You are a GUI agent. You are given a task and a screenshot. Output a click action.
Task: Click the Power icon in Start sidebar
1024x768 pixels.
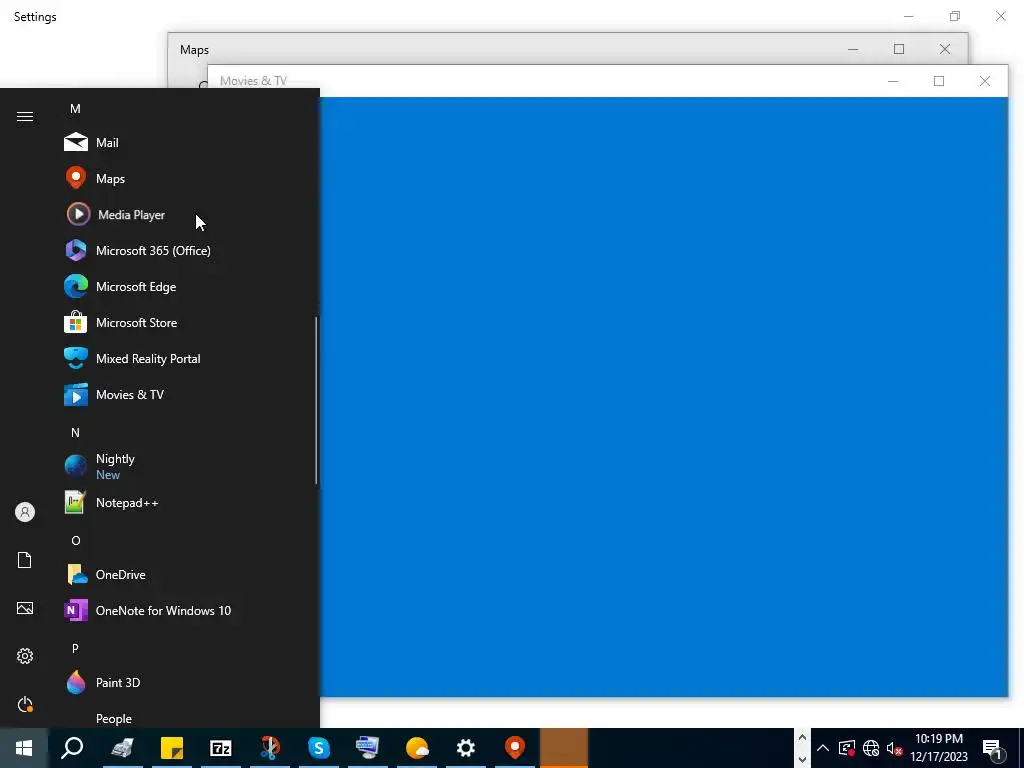point(25,704)
